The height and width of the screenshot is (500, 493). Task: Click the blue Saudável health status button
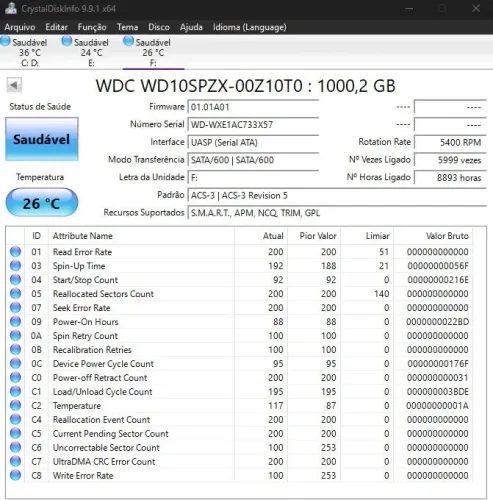tap(42, 139)
